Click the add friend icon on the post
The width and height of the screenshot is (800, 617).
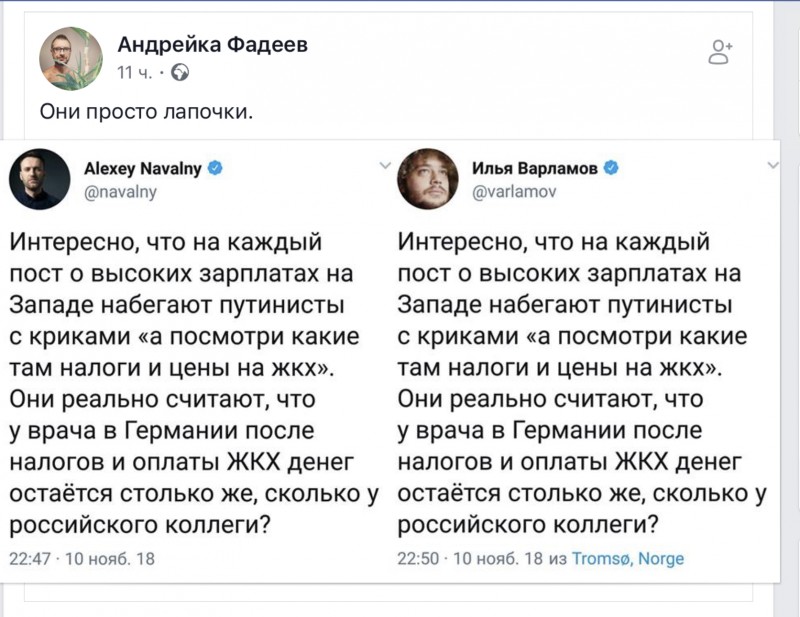click(720, 52)
